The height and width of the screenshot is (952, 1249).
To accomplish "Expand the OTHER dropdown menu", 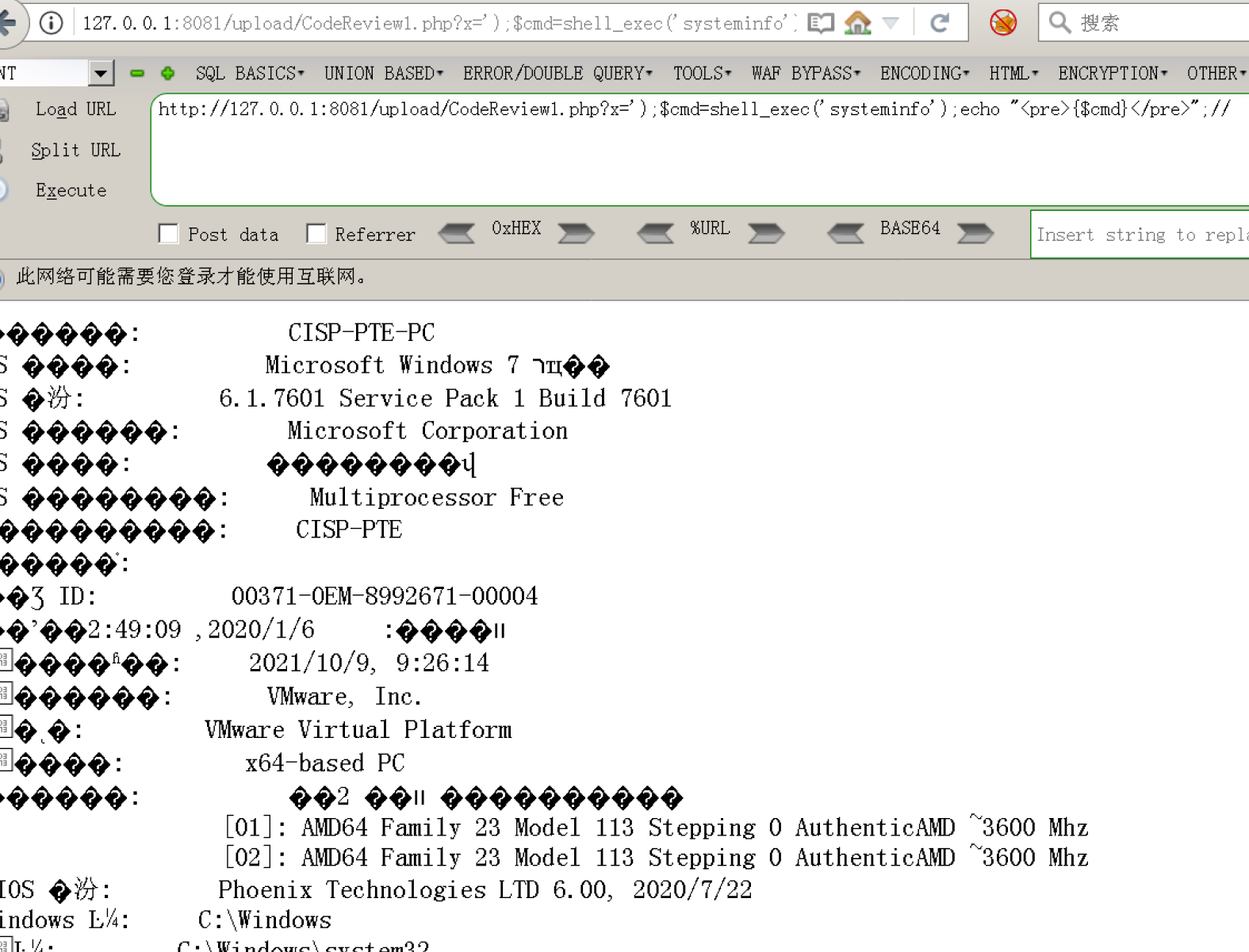I will (1216, 74).
